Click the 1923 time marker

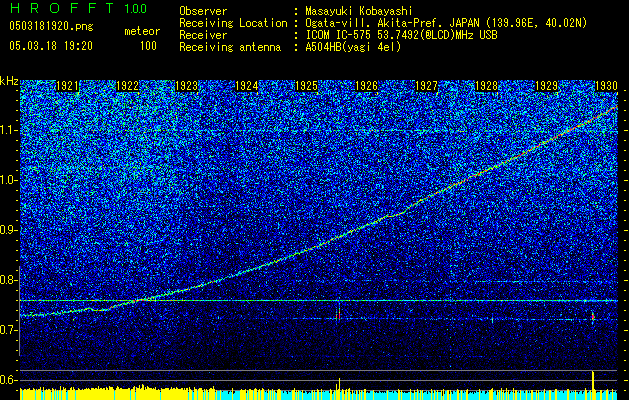[x=187, y=86]
